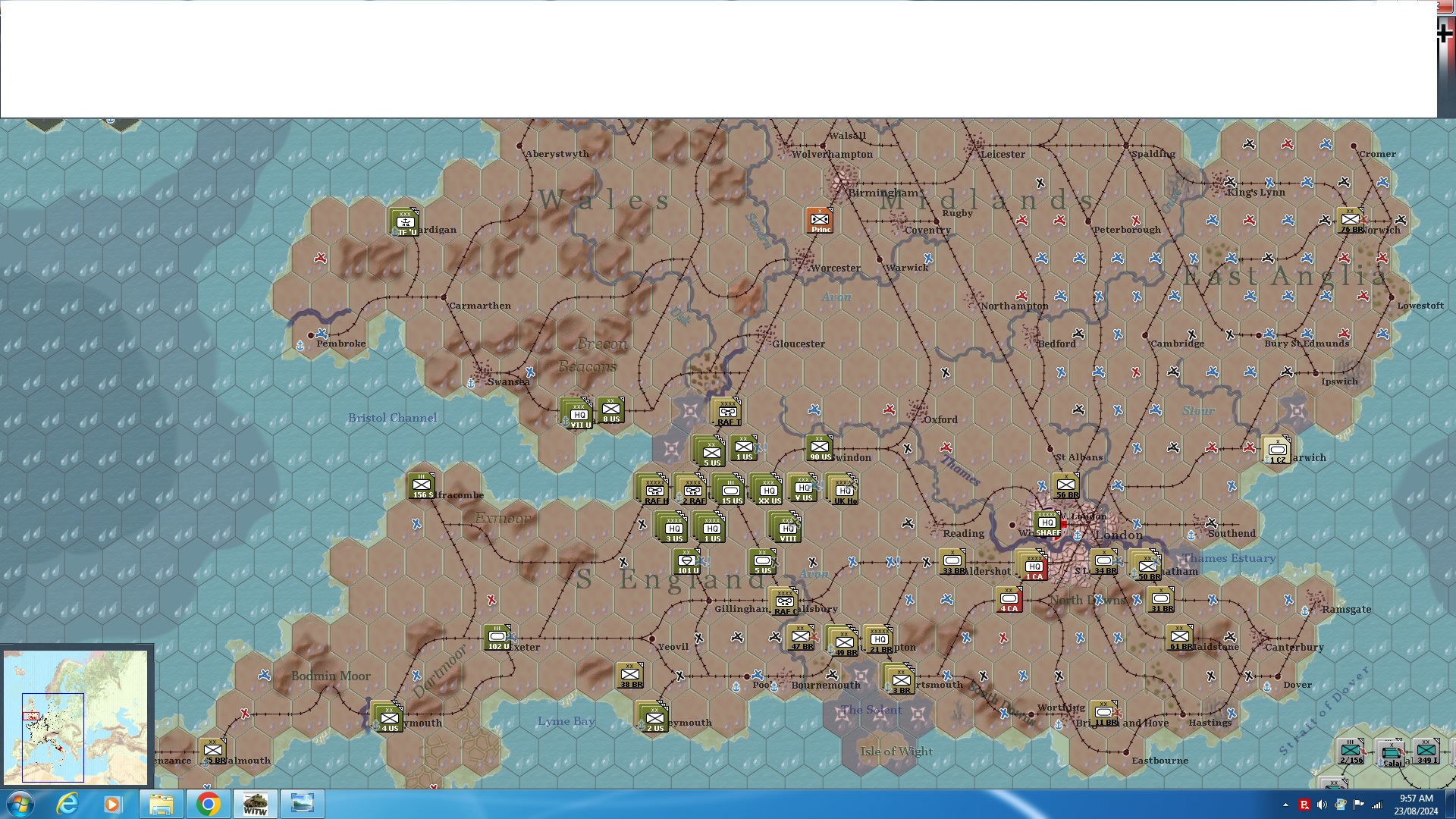Screen dimensions: 1456x819
Task: Click the 4 CA red armored counter
Action: [1009, 600]
